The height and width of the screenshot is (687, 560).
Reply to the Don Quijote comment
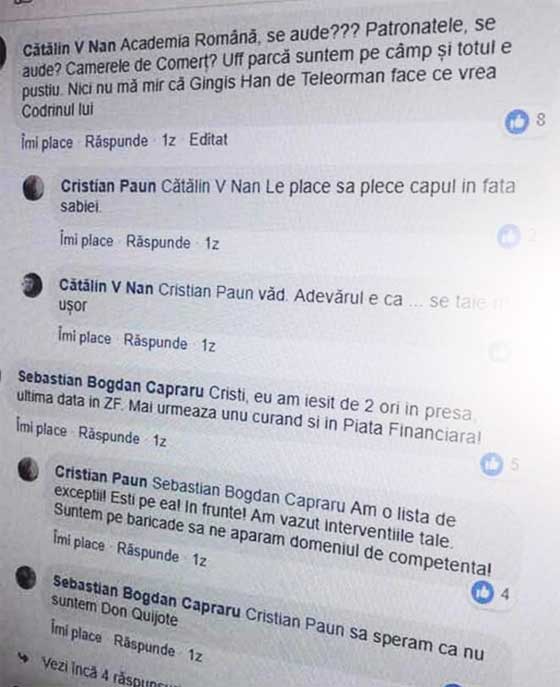click(144, 646)
